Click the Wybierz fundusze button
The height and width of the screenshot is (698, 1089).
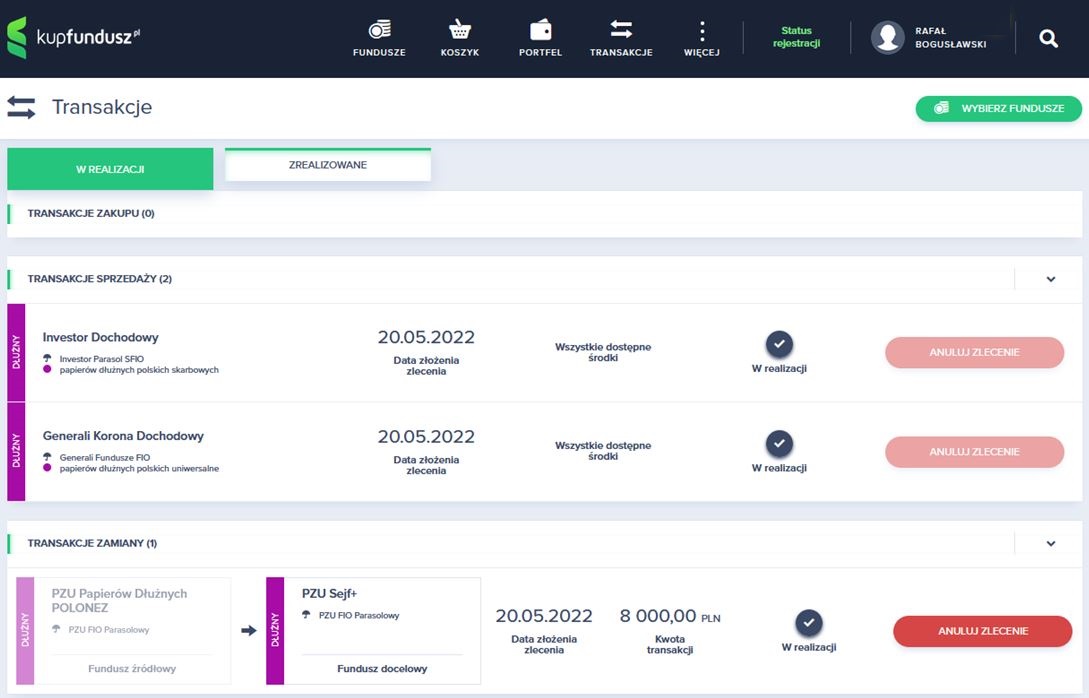999,108
